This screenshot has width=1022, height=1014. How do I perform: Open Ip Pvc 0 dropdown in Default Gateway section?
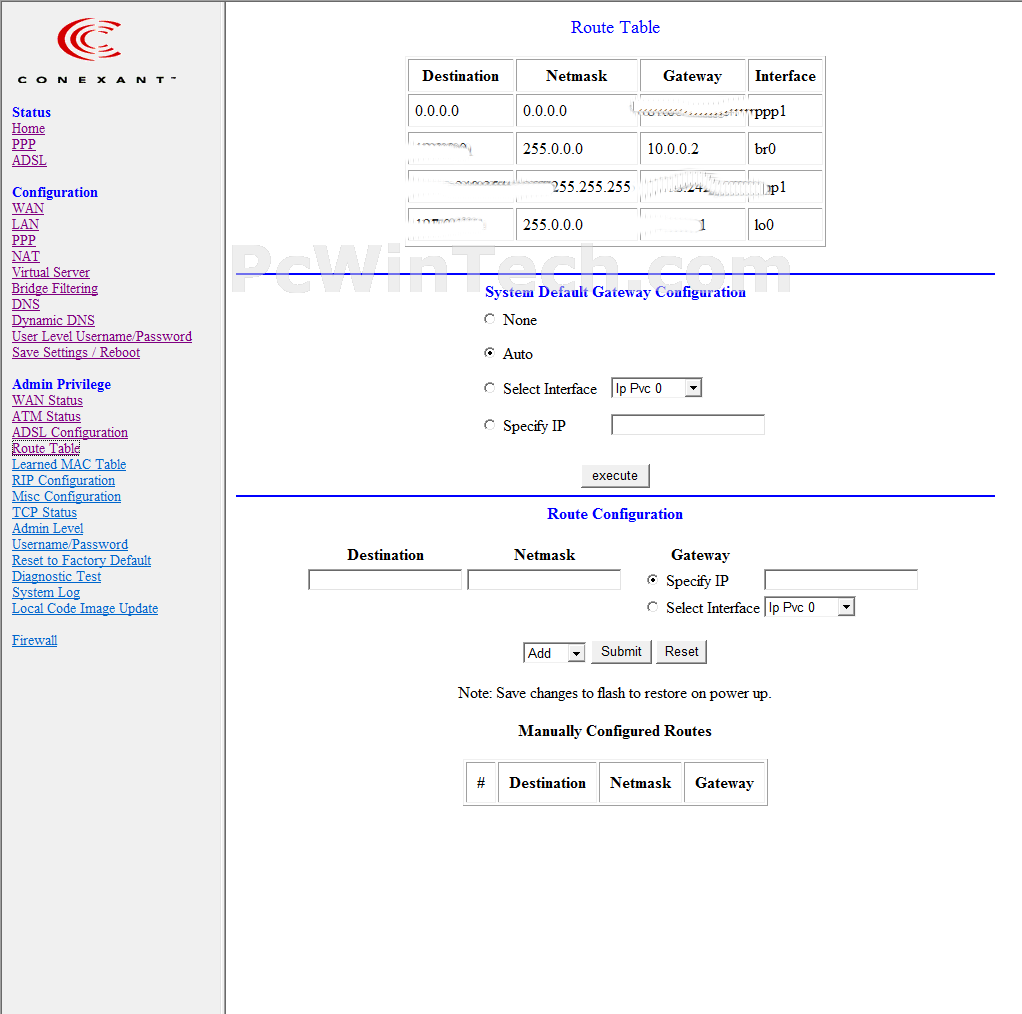(x=656, y=388)
